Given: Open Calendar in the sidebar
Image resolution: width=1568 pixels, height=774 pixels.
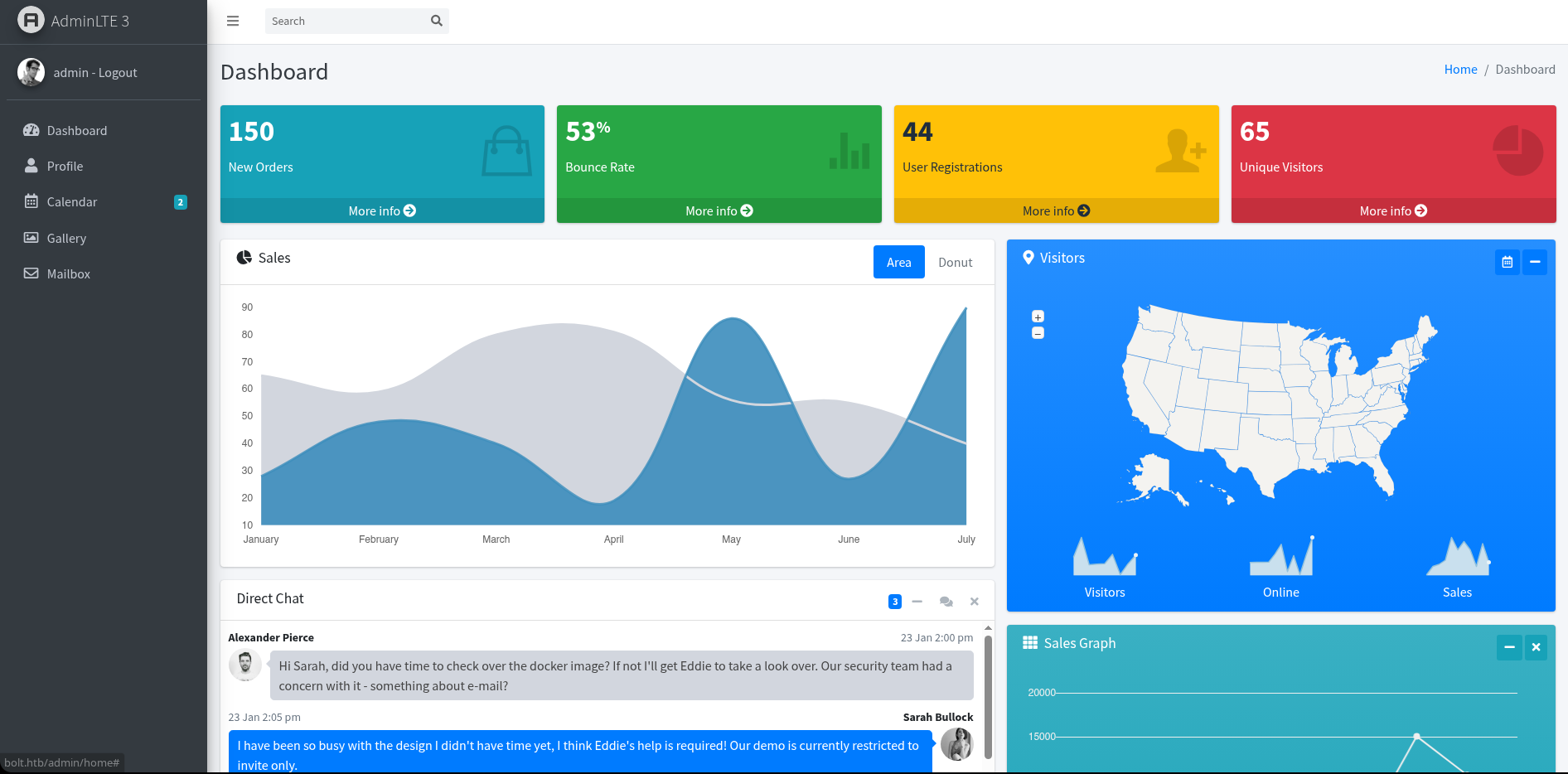Looking at the screenshot, I should tap(104, 202).
